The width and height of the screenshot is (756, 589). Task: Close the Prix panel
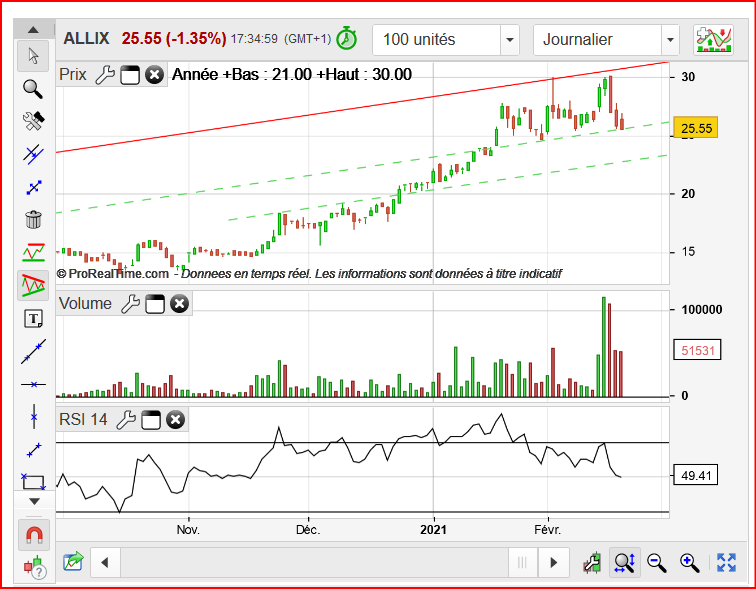tap(154, 75)
